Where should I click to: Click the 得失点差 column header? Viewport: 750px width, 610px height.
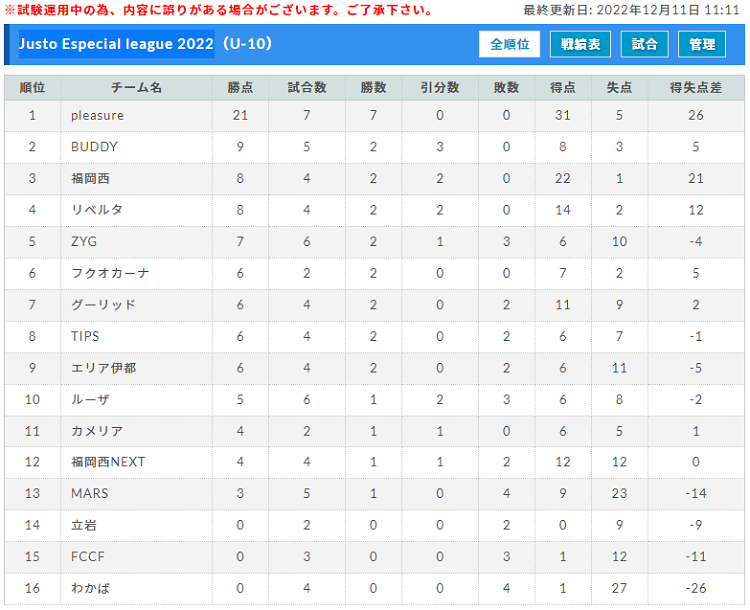[x=695, y=88]
